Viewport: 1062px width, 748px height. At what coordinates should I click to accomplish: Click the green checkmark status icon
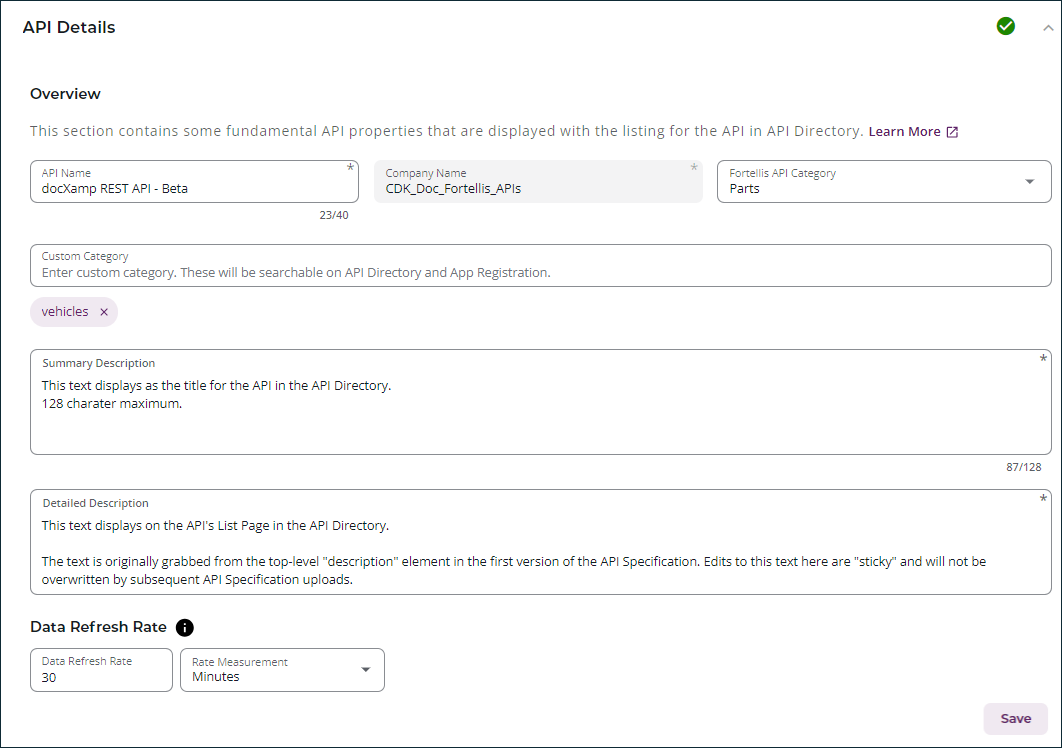[1006, 26]
